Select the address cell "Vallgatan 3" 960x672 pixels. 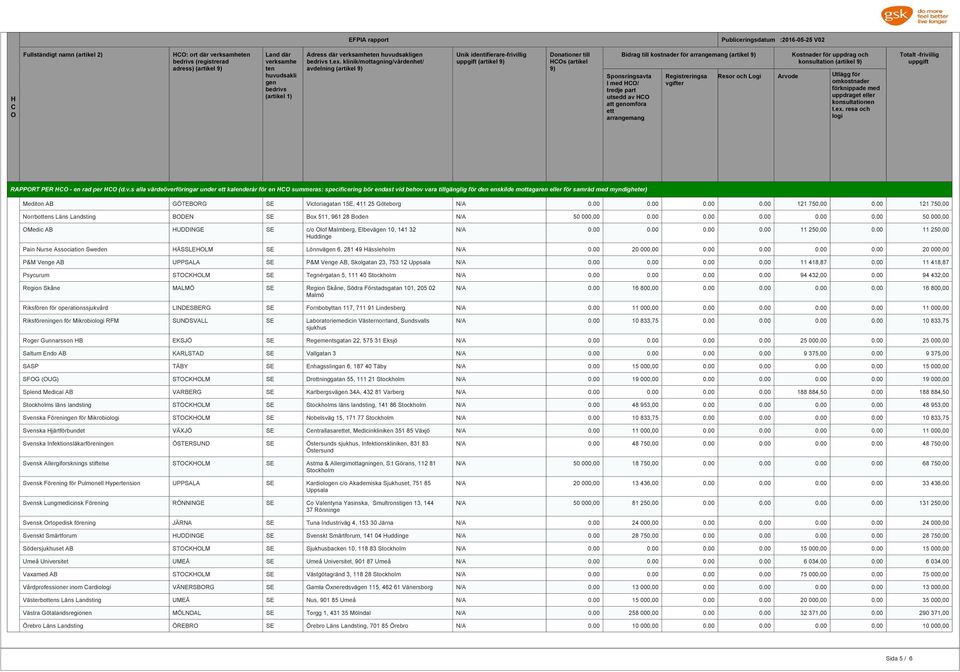[378, 354]
